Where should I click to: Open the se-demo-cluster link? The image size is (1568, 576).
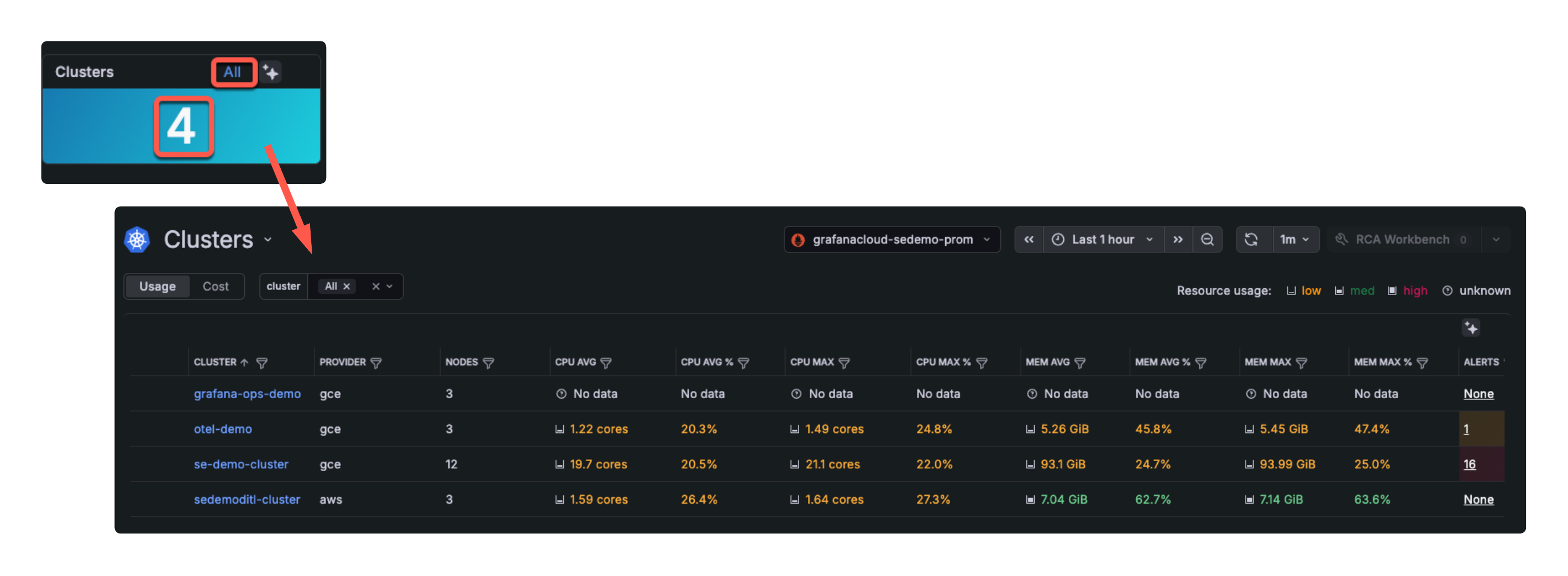[x=241, y=464]
